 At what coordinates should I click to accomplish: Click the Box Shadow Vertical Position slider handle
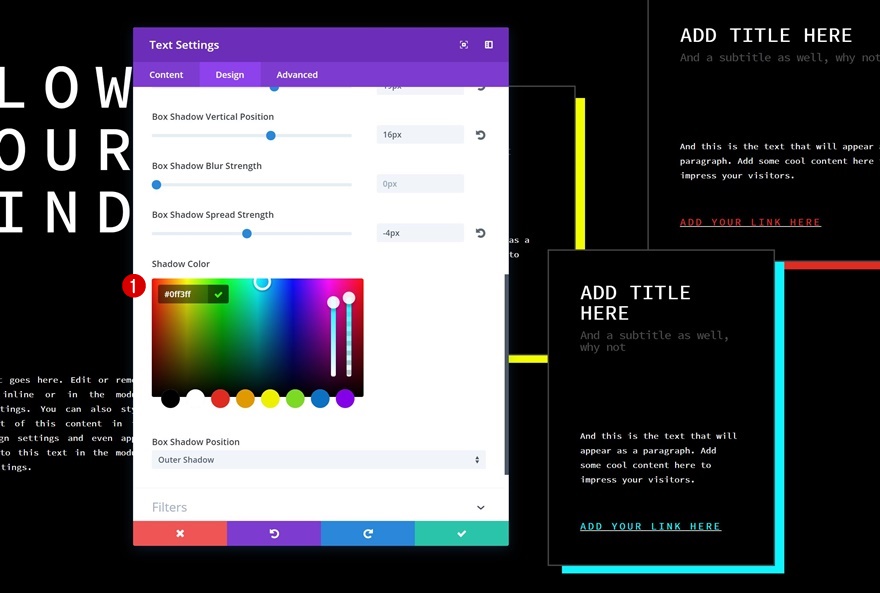(271, 135)
